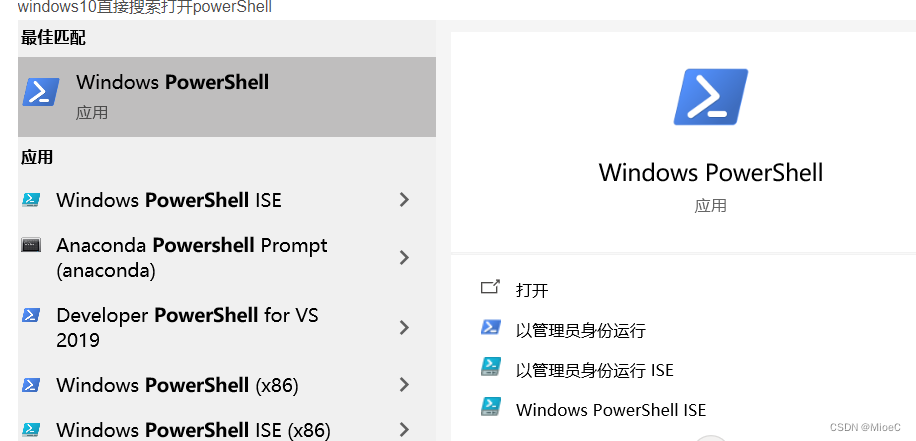
Task: Click the Windows PowerShell best match icon
Action: click(x=41, y=92)
